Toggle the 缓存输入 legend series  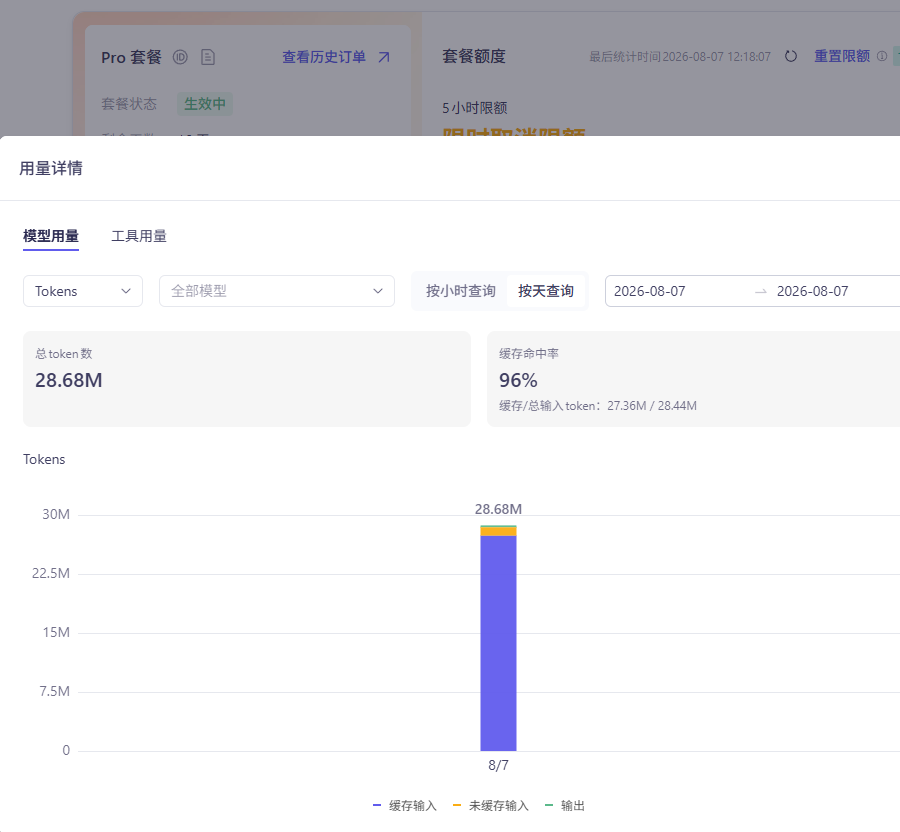[x=405, y=806]
